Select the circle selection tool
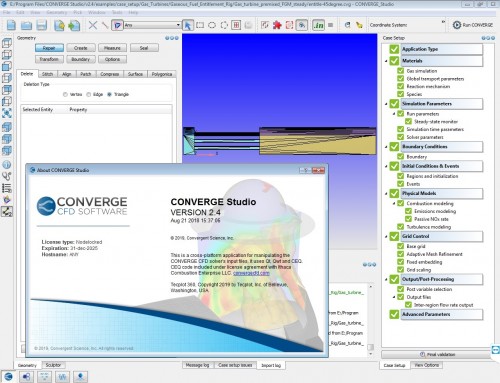 point(212,25)
